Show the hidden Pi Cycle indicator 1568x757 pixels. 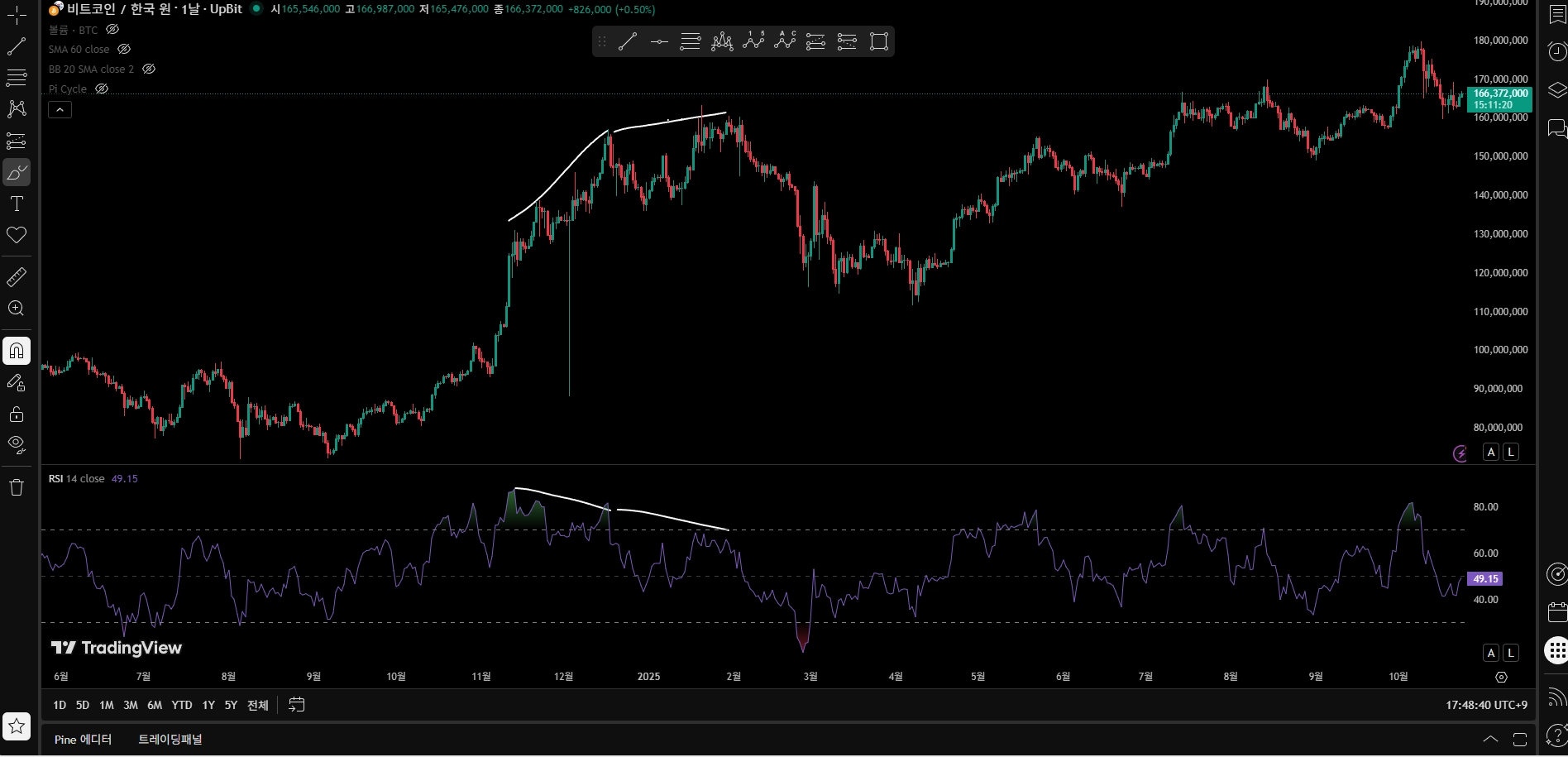tap(102, 89)
